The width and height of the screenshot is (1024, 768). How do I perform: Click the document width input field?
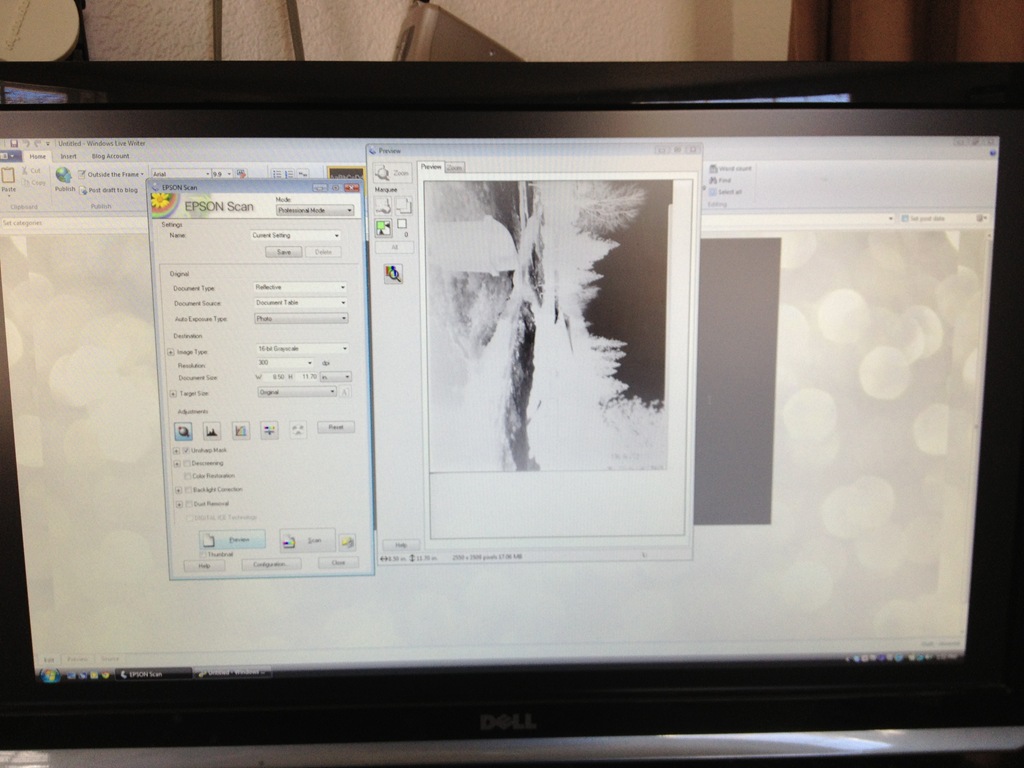[x=274, y=377]
